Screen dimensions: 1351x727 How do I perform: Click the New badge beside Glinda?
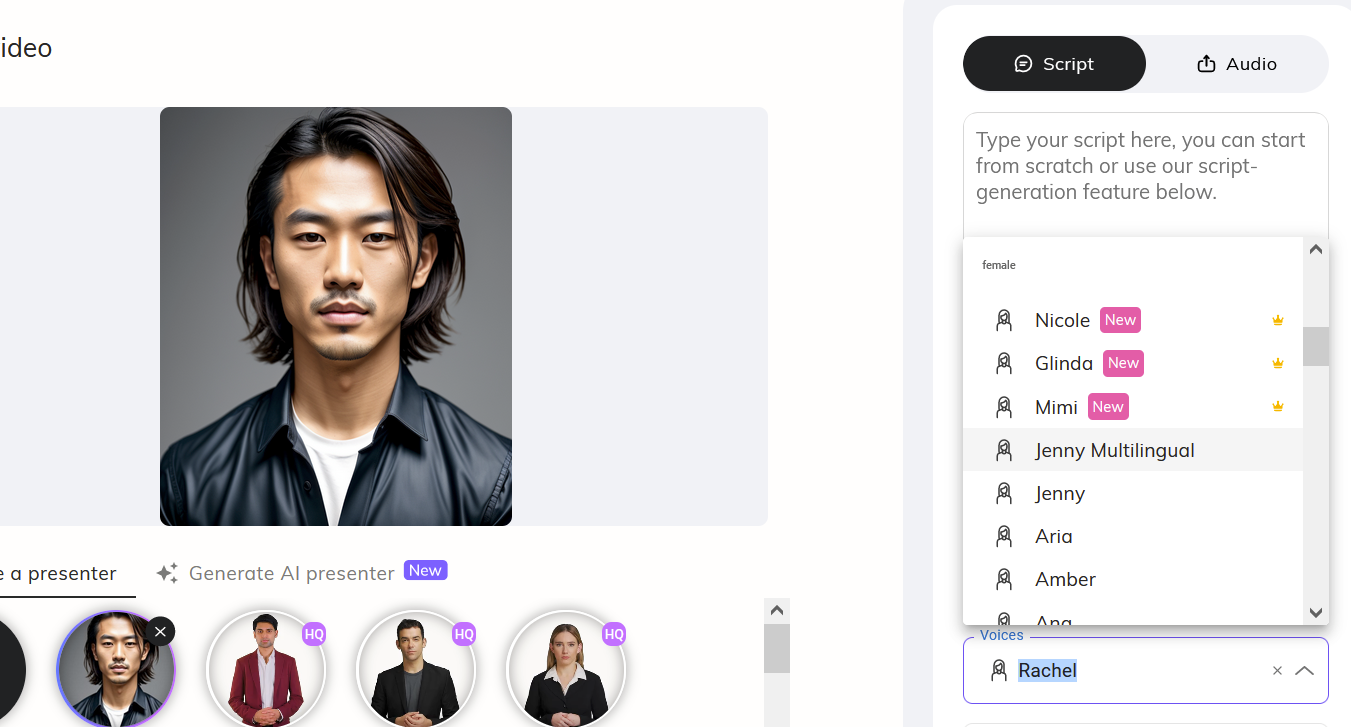click(x=1123, y=363)
